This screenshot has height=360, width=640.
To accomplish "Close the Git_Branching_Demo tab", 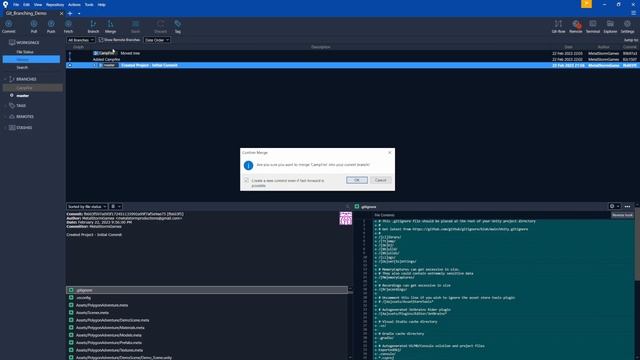I will [61, 13].
